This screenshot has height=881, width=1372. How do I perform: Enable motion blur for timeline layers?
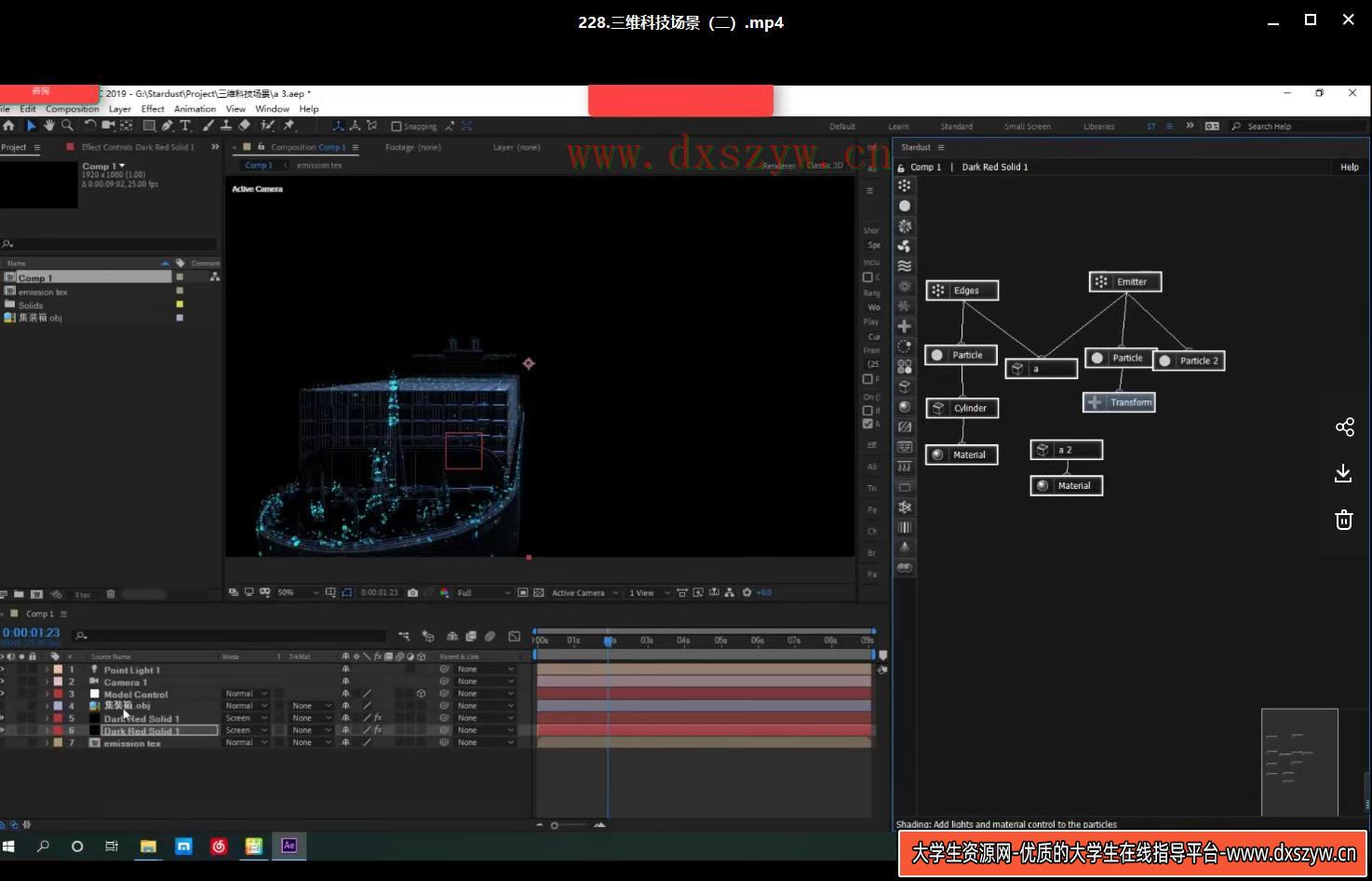pos(490,636)
